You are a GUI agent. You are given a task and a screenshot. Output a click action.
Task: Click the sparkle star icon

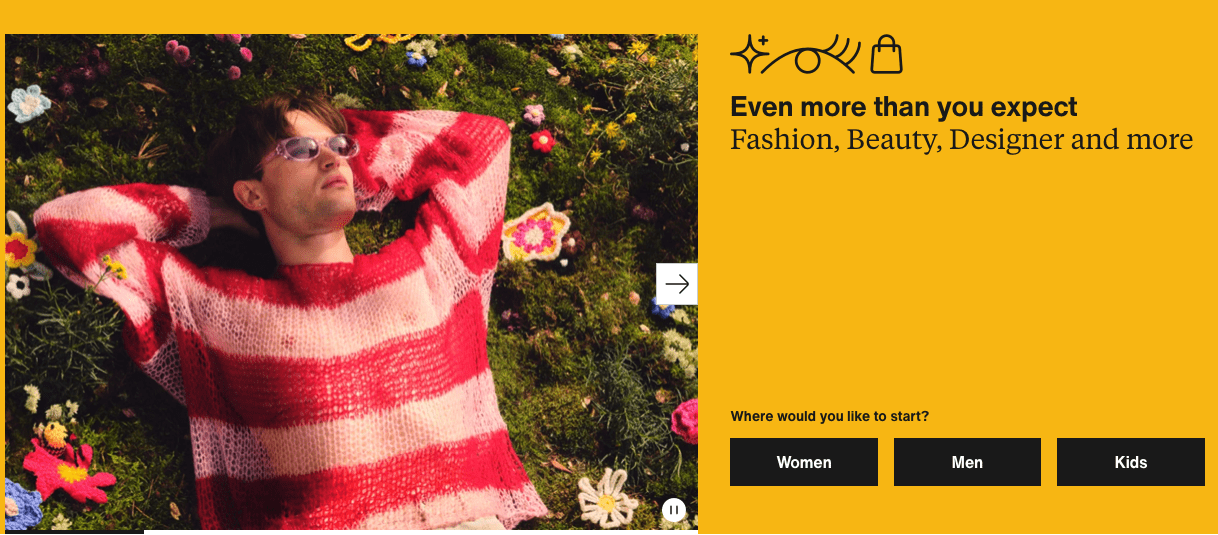(749, 54)
